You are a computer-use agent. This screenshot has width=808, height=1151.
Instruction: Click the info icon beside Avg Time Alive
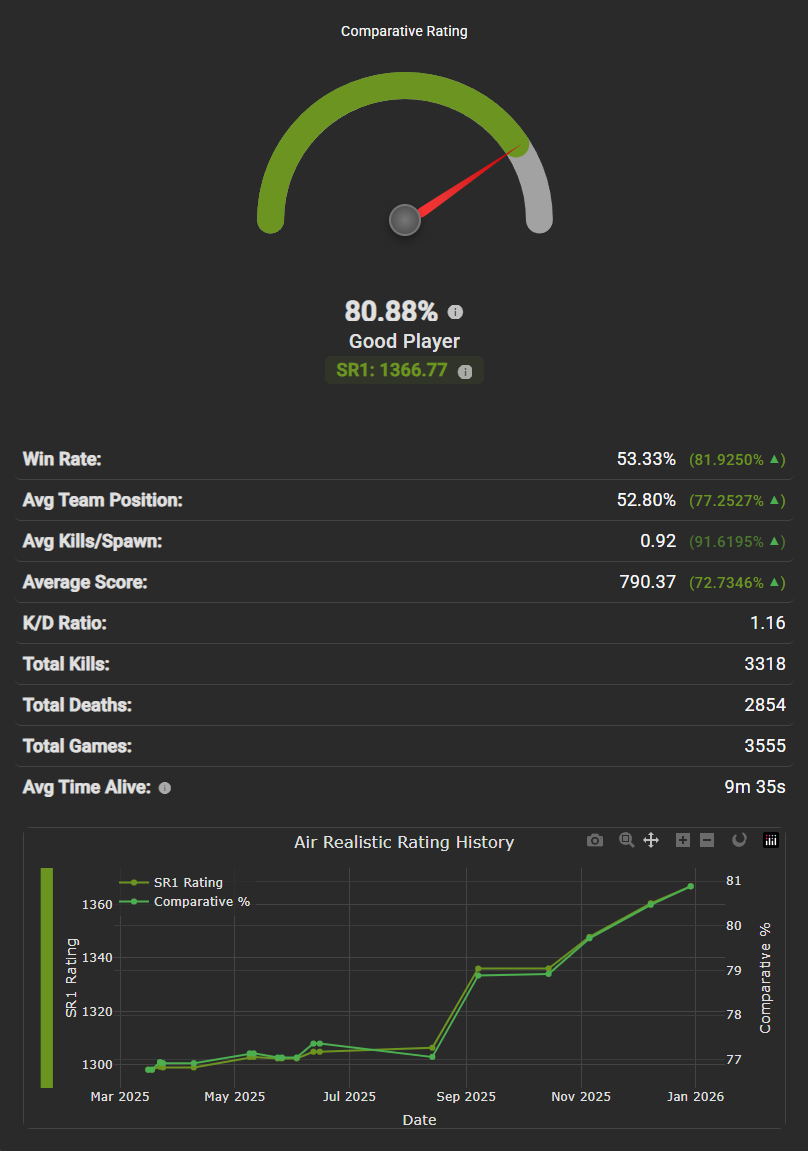[x=165, y=788]
